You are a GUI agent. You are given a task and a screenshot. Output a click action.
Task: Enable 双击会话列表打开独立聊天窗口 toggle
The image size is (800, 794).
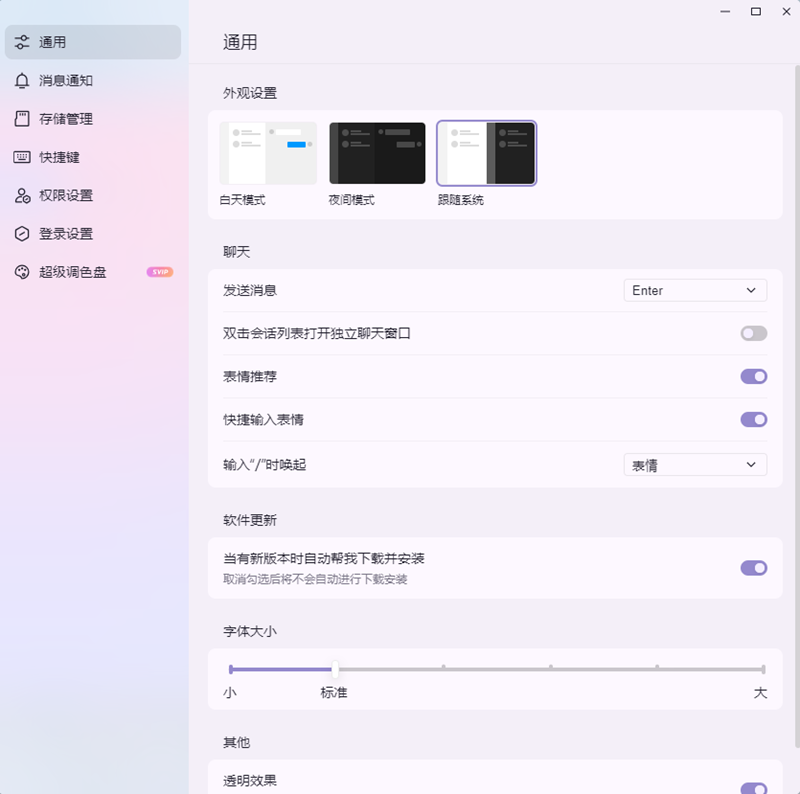(754, 334)
